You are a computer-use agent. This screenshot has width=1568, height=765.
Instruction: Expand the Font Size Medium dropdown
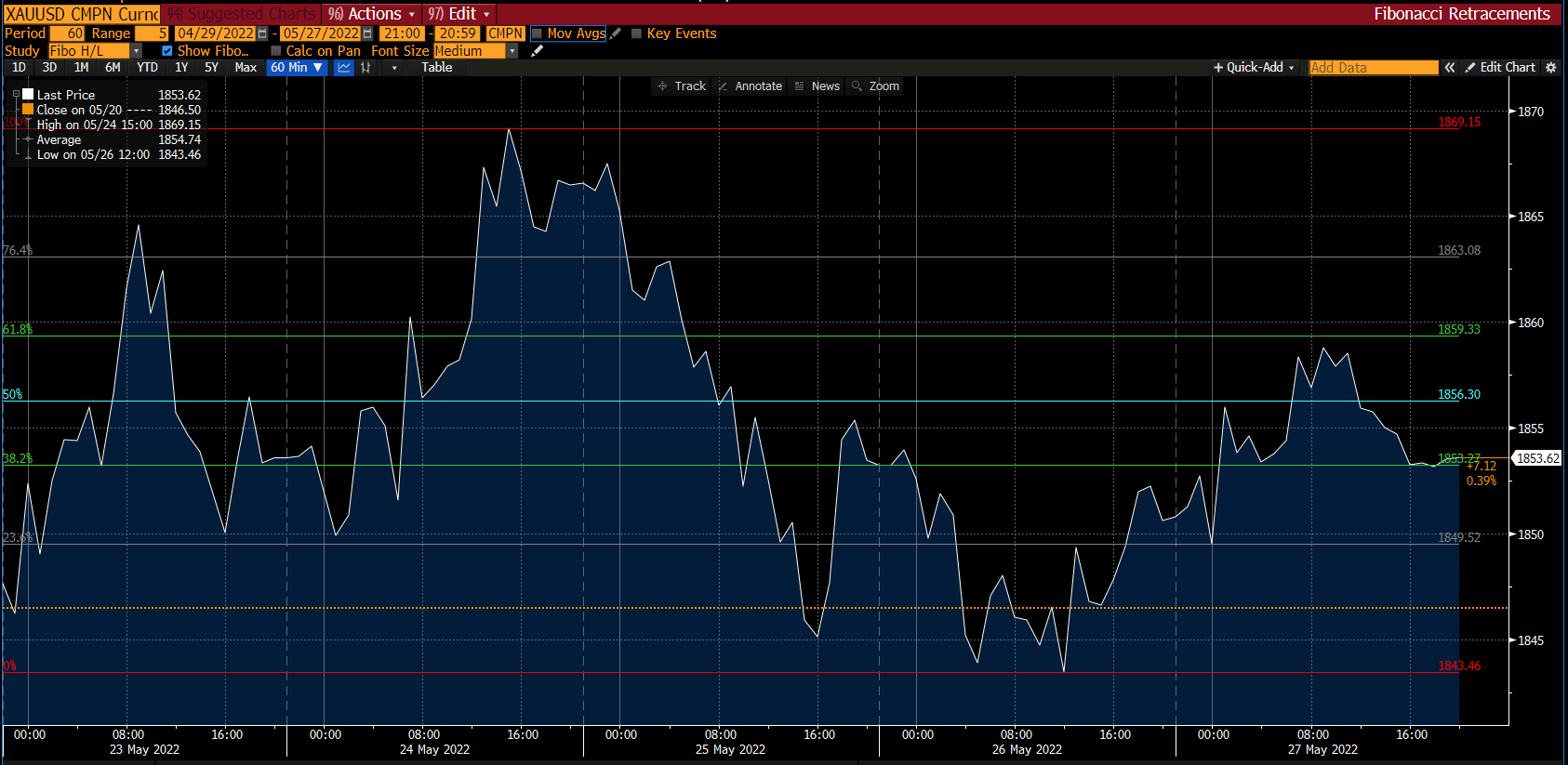coord(512,51)
